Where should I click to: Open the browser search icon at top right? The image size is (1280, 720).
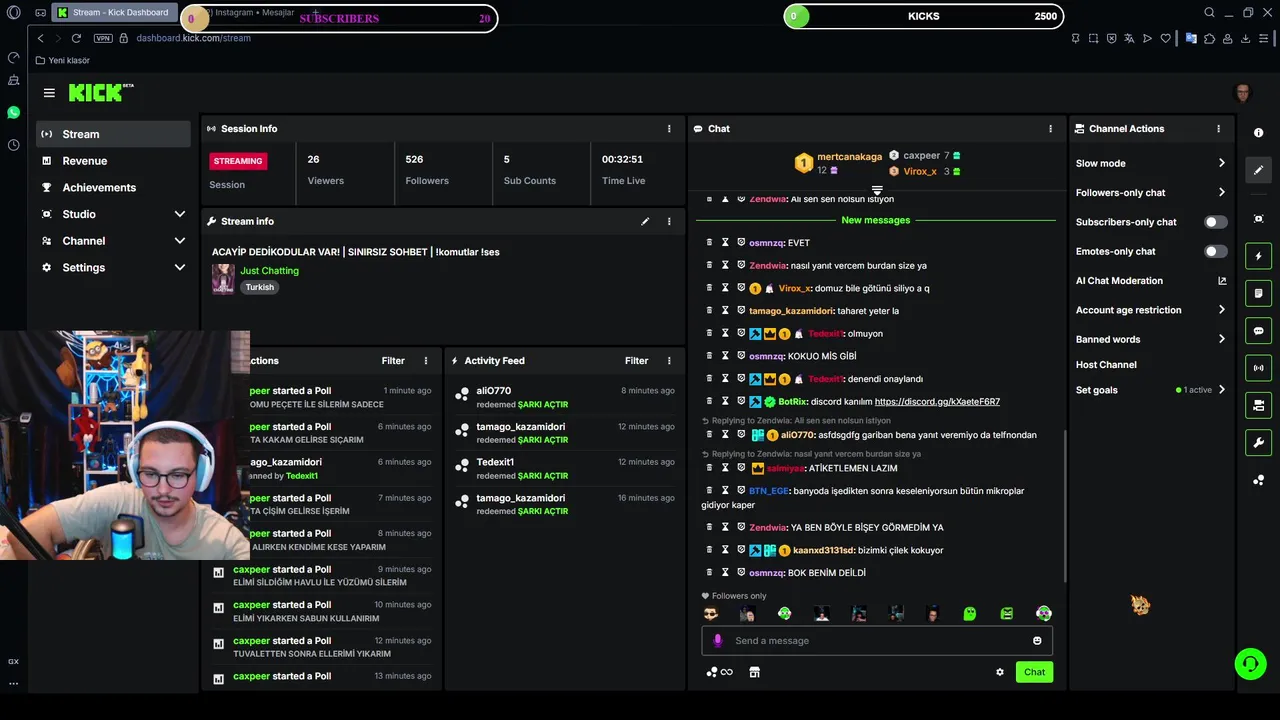pyautogui.click(x=1209, y=13)
